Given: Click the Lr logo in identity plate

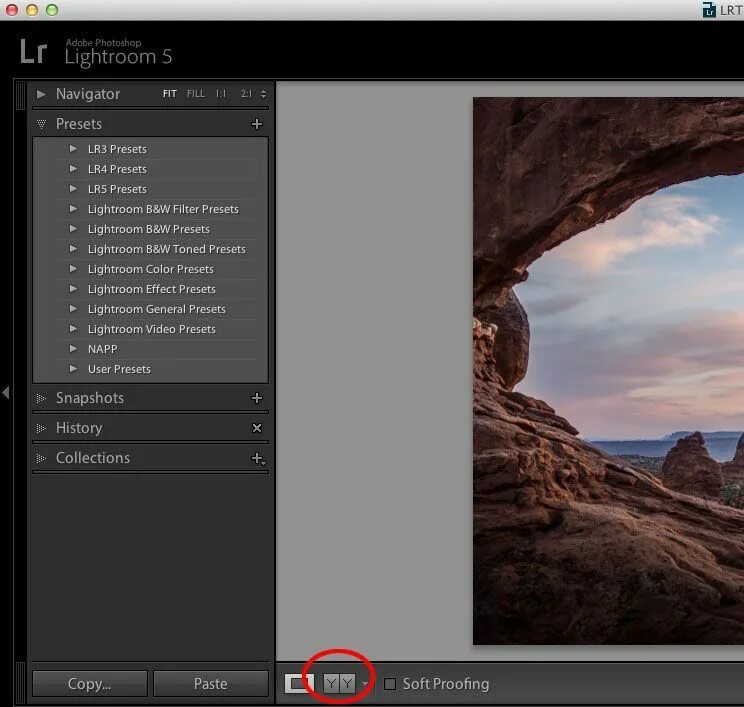Looking at the screenshot, I should click(x=33, y=52).
